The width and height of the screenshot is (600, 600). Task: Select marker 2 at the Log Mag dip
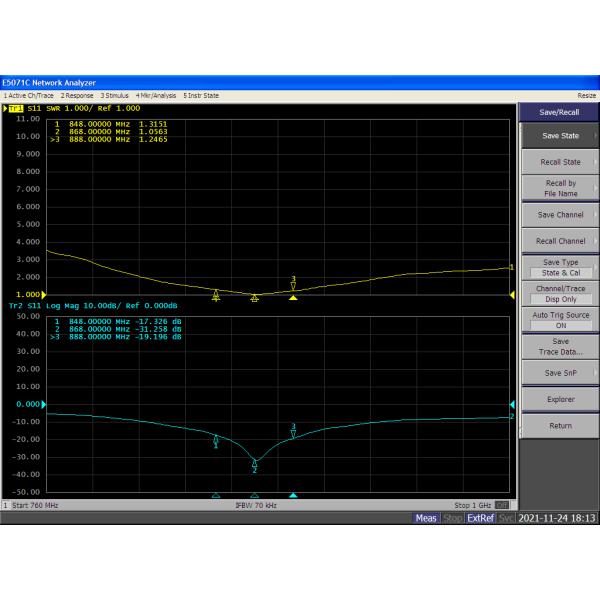pyautogui.click(x=254, y=463)
